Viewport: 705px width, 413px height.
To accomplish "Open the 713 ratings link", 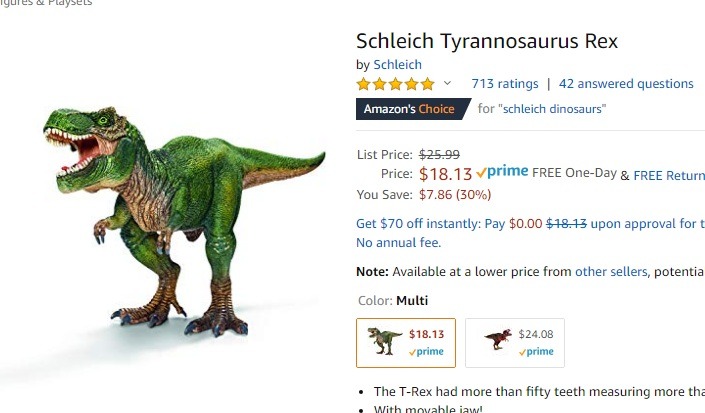I will [504, 84].
